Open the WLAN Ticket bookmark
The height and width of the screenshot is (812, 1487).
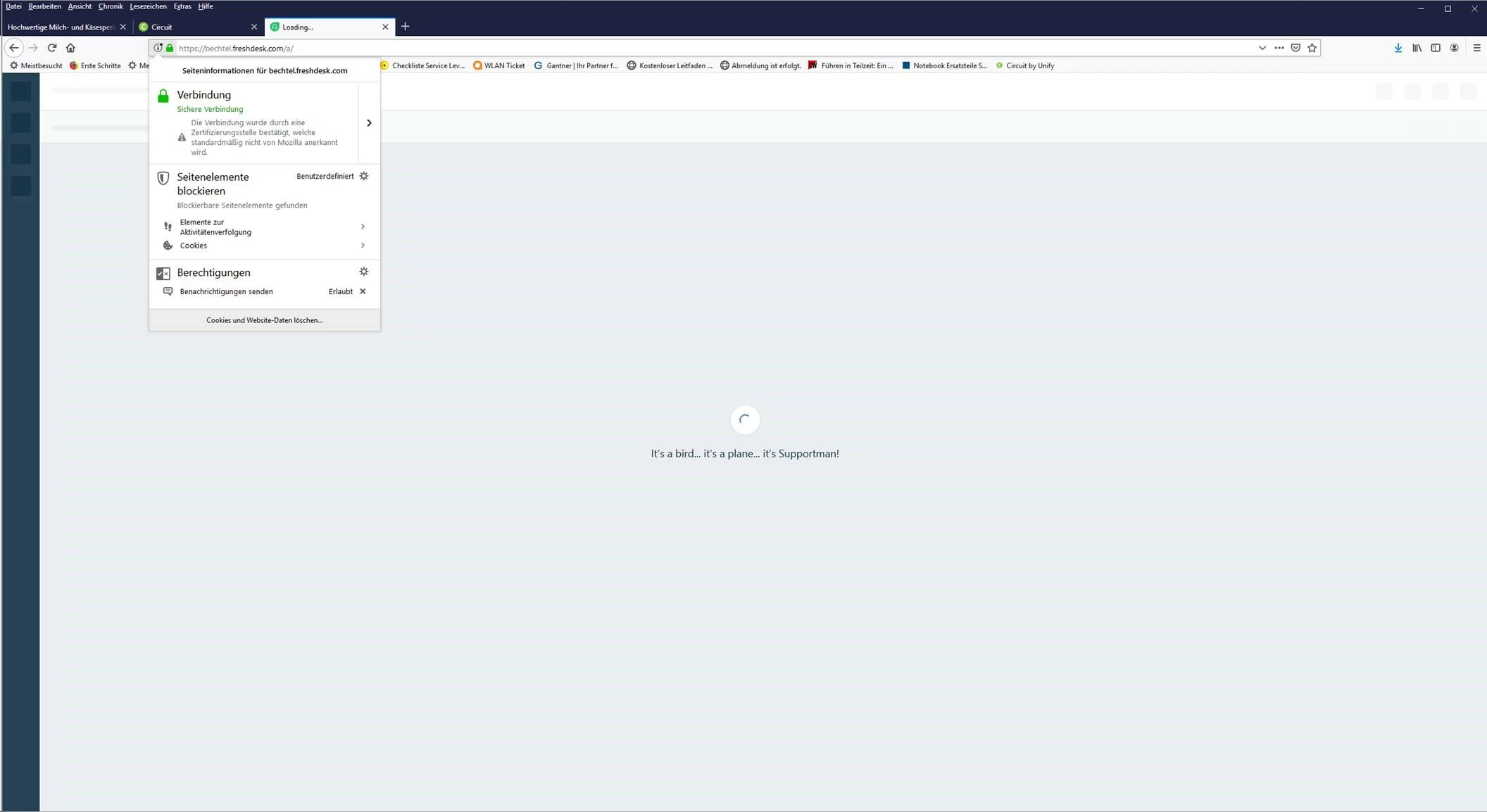tap(499, 65)
